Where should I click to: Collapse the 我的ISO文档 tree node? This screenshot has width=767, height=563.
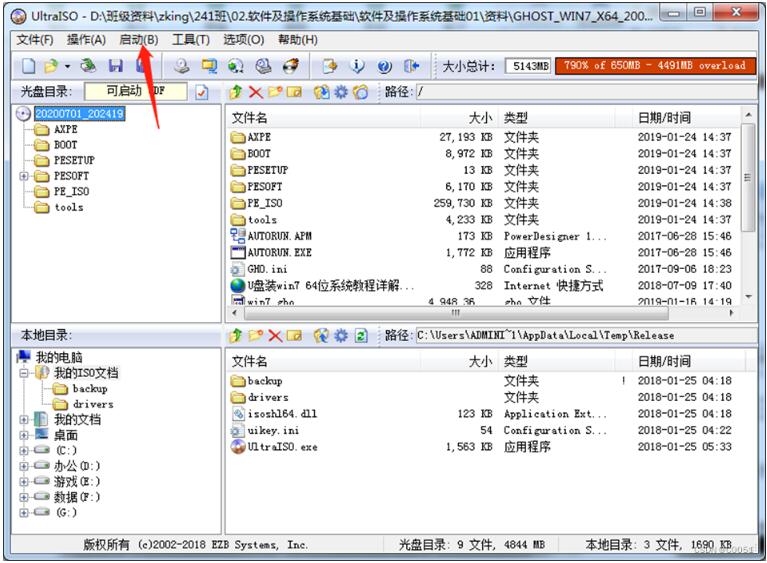[24, 373]
